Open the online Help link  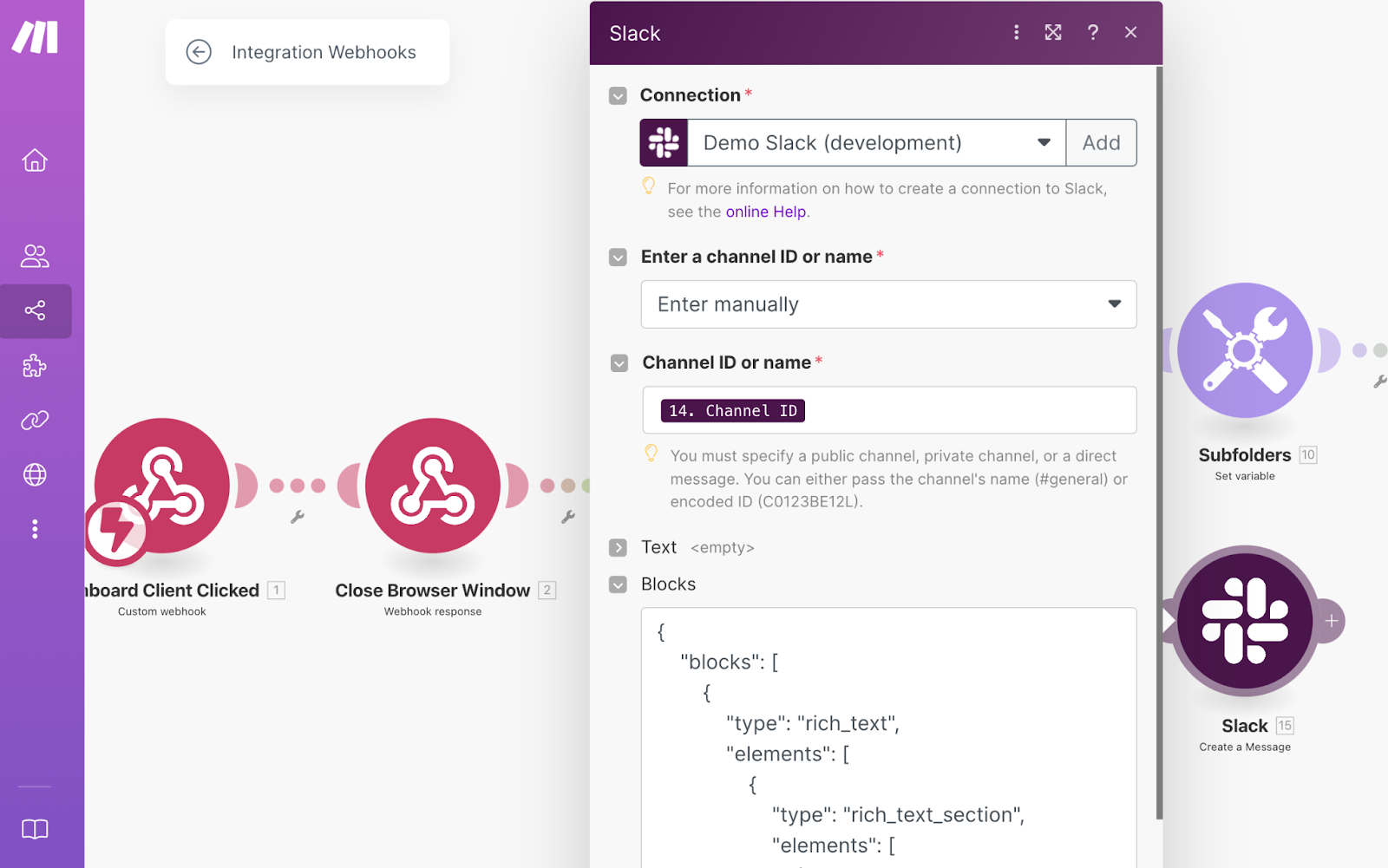tap(765, 212)
